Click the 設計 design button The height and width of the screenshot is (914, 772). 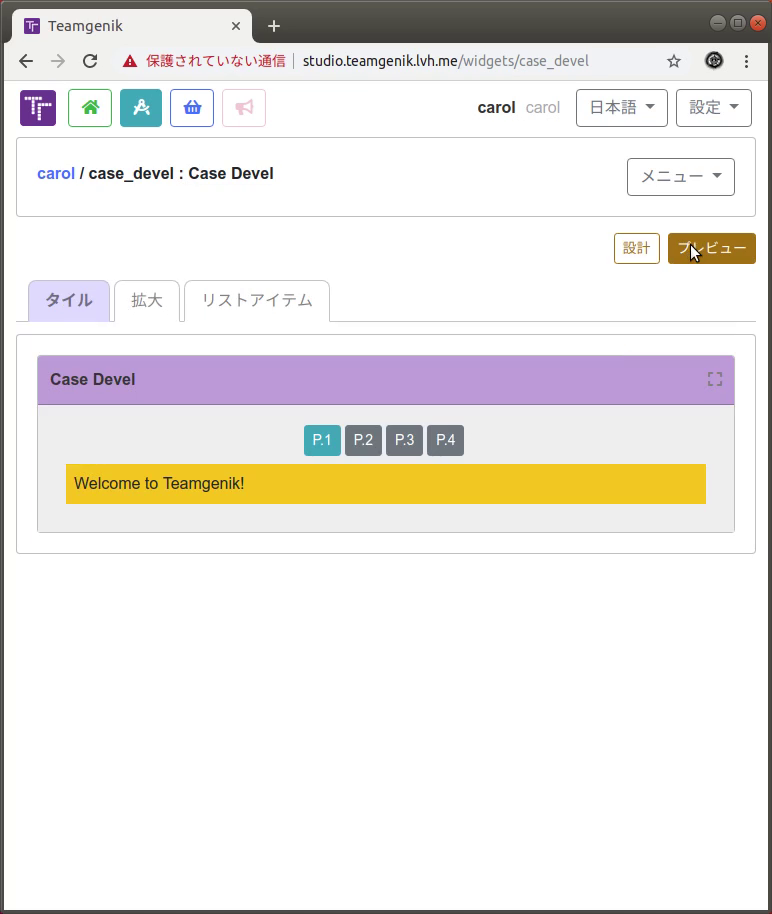[x=637, y=249]
